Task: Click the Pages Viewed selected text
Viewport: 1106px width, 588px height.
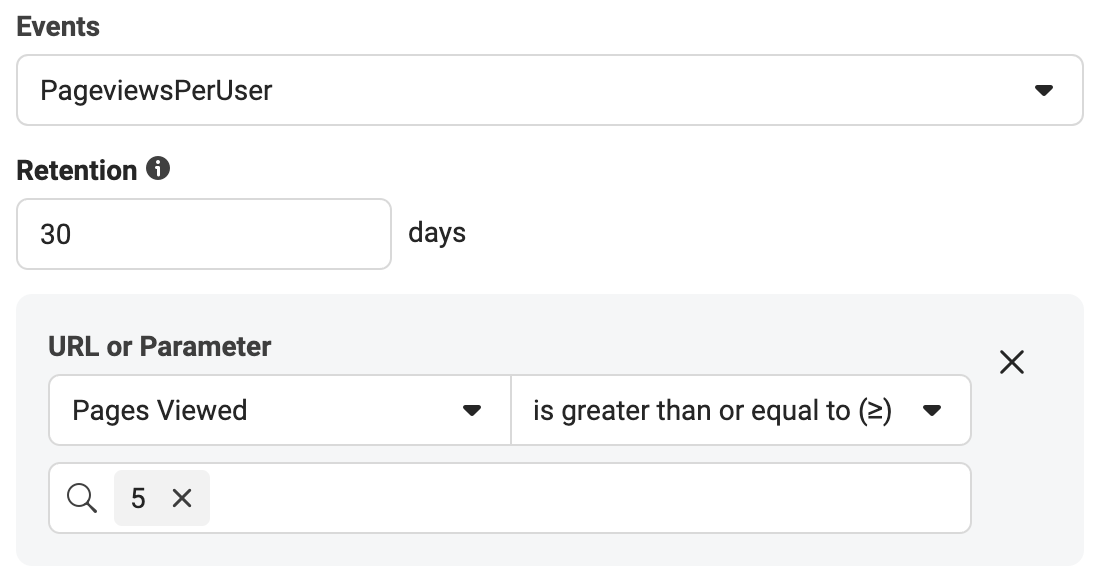Action: (160, 411)
